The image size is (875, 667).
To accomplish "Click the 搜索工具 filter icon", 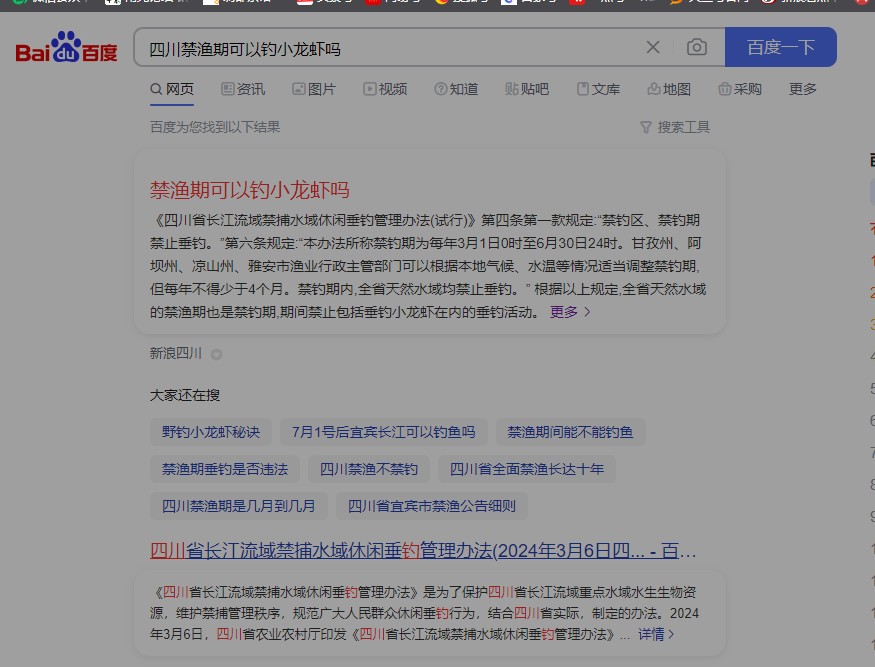I will point(646,127).
